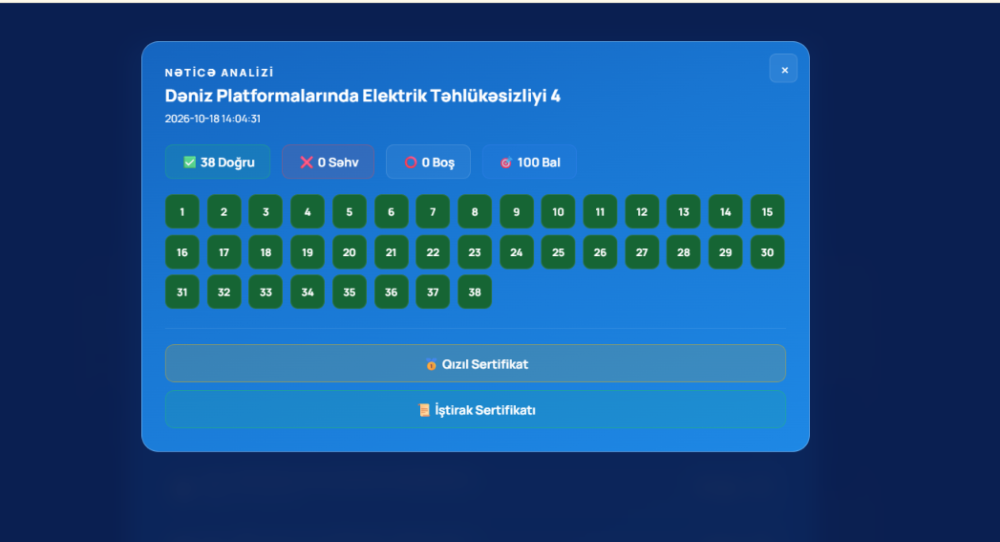The image size is (1000, 542).
Task: View question 27 answer
Action: (642, 253)
